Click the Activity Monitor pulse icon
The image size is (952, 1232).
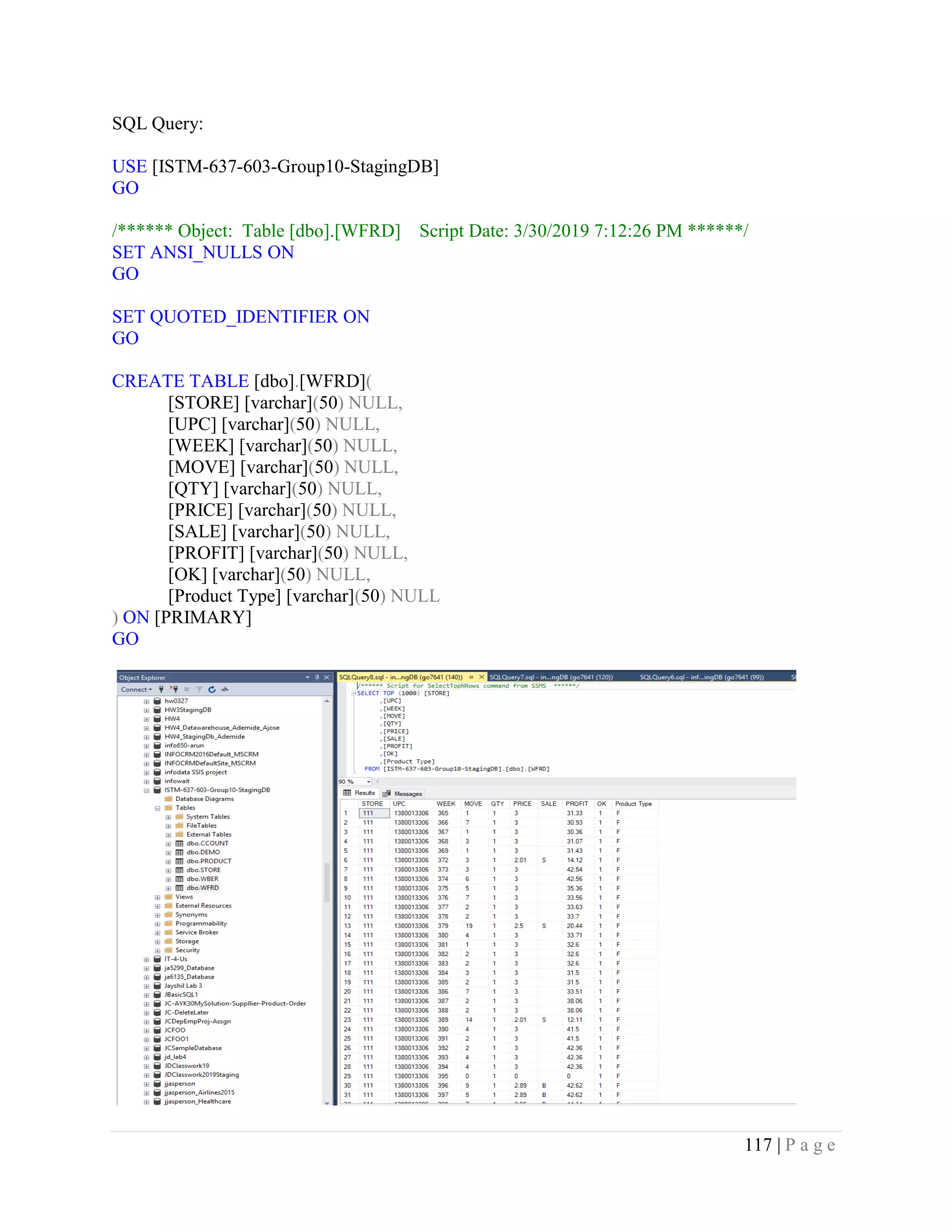[x=225, y=689]
